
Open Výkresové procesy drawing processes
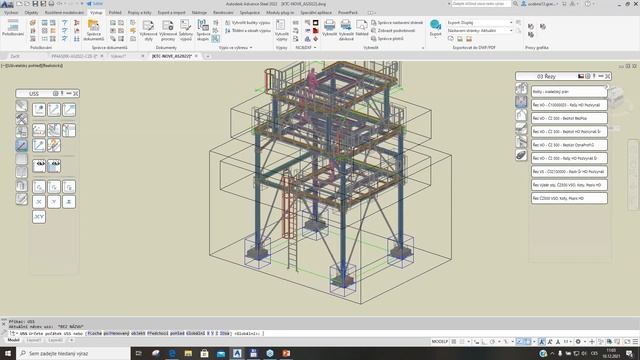pyautogui.click(x=168, y=30)
